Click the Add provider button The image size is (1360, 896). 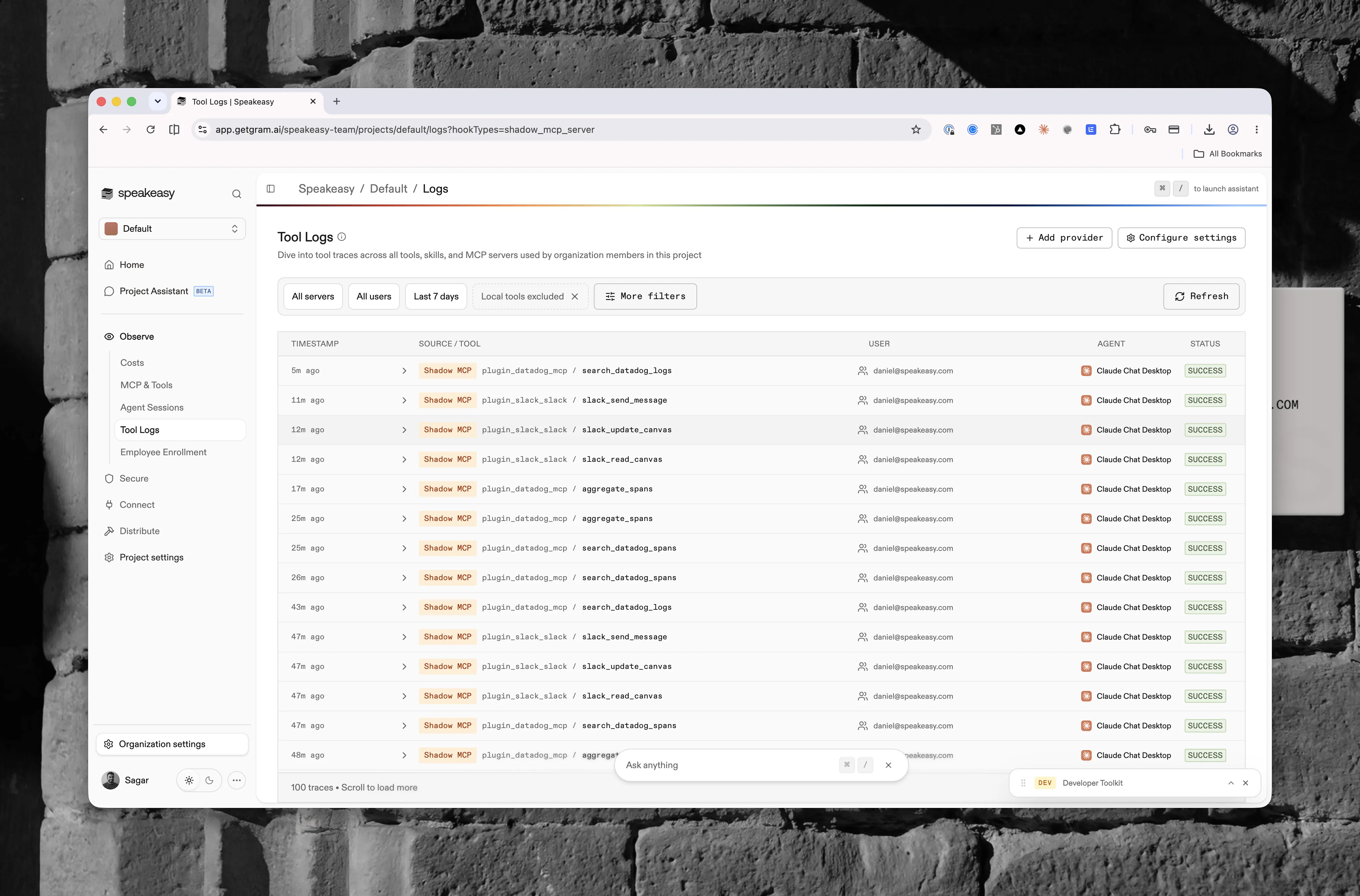[1064, 238]
